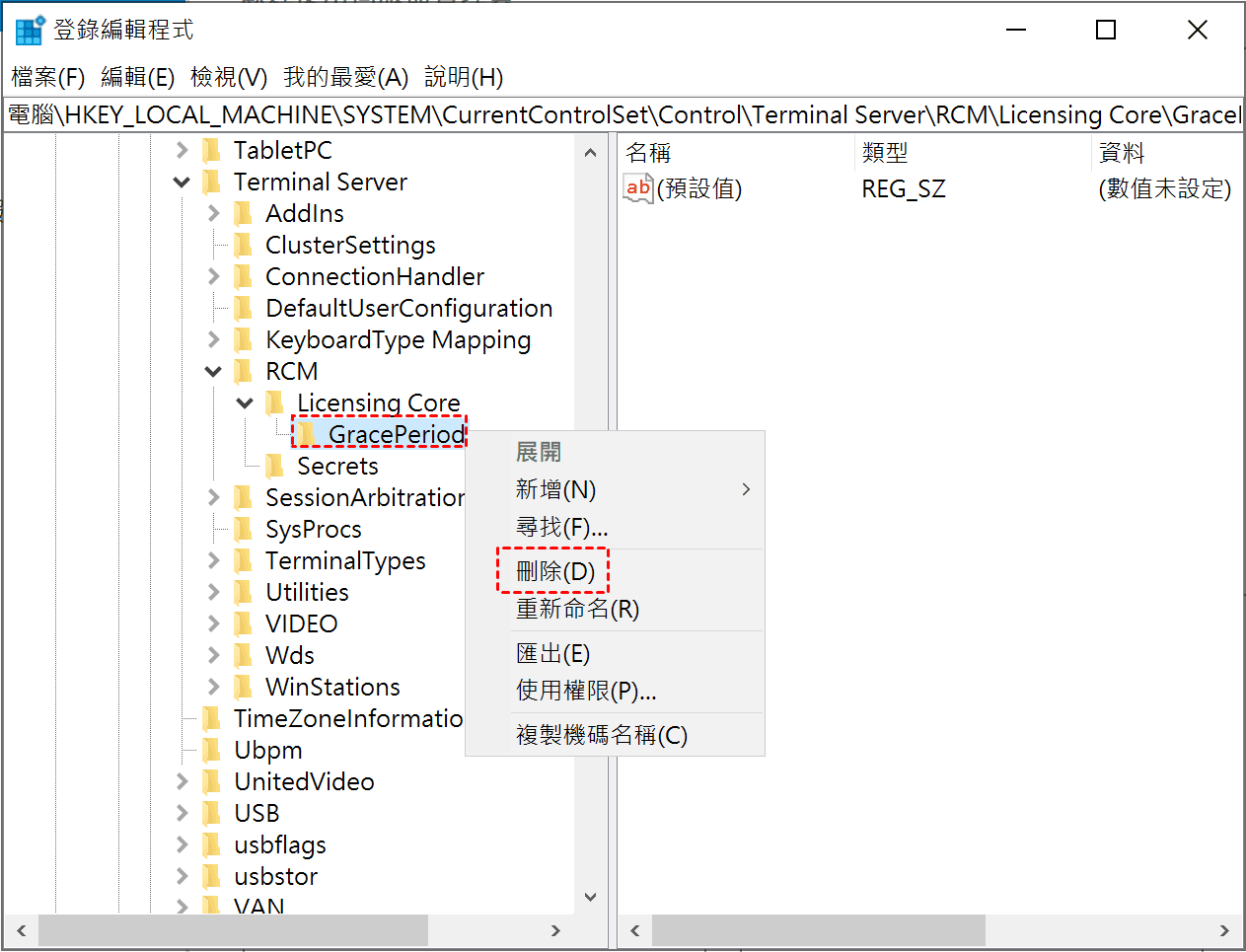Choose 複製機碼名稱(C) in the context menu
Viewport: 1246px width, 952px height.
(614, 735)
